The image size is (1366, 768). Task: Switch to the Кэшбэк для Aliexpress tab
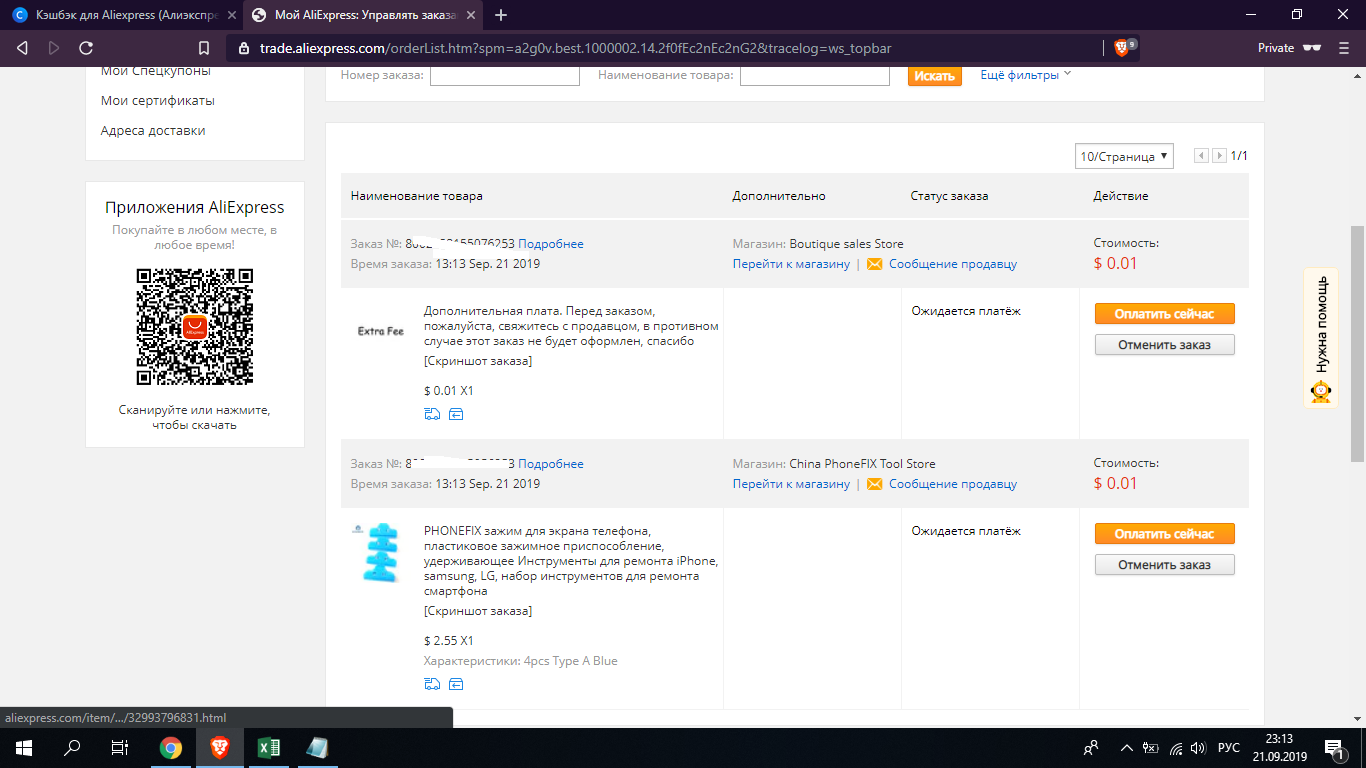point(124,15)
